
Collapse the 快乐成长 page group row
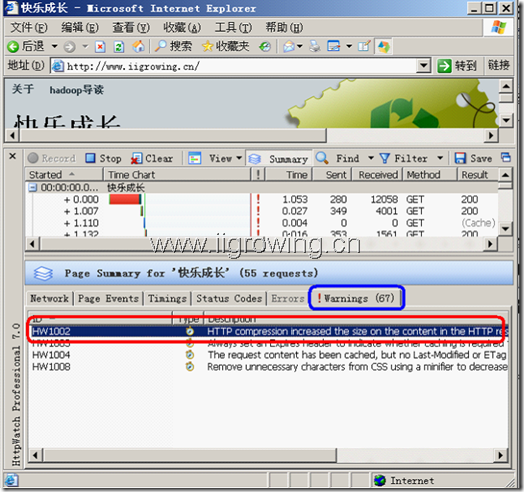(x=32, y=188)
